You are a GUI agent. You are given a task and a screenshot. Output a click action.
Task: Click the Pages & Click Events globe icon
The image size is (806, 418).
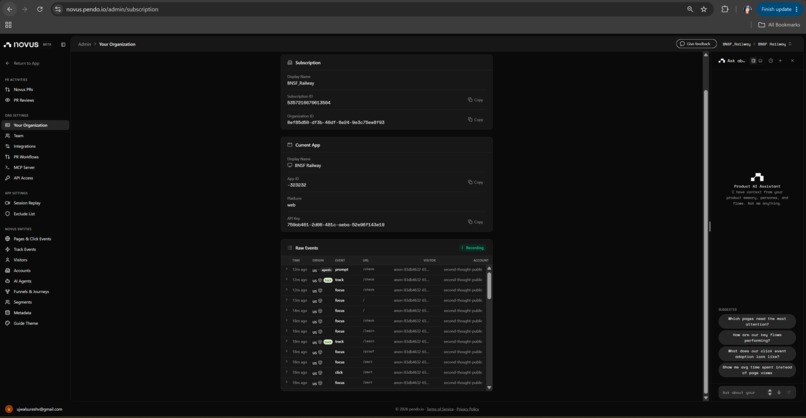pyautogui.click(x=7, y=239)
